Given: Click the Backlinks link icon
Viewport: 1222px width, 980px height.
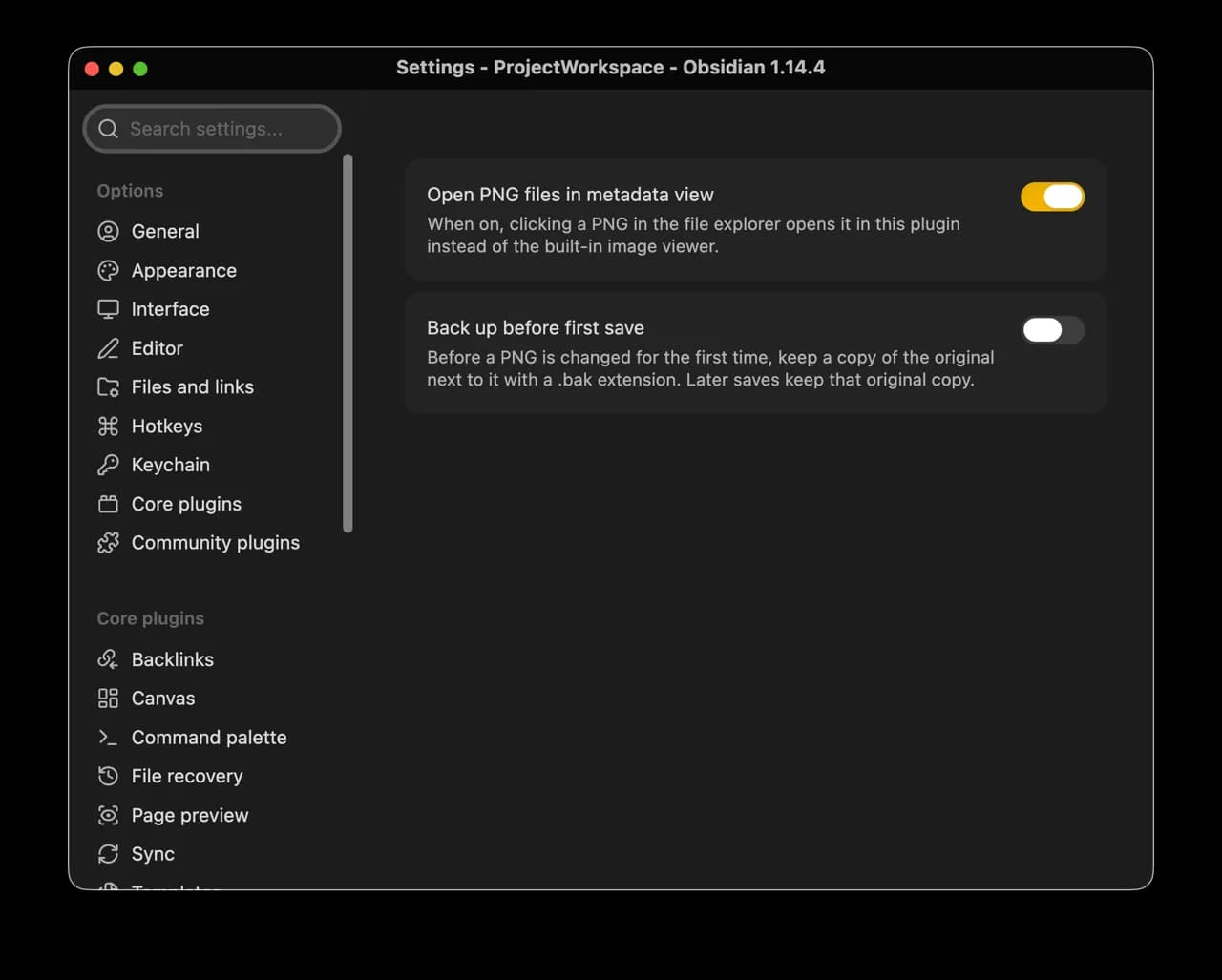Looking at the screenshot, I should (108, 659).
